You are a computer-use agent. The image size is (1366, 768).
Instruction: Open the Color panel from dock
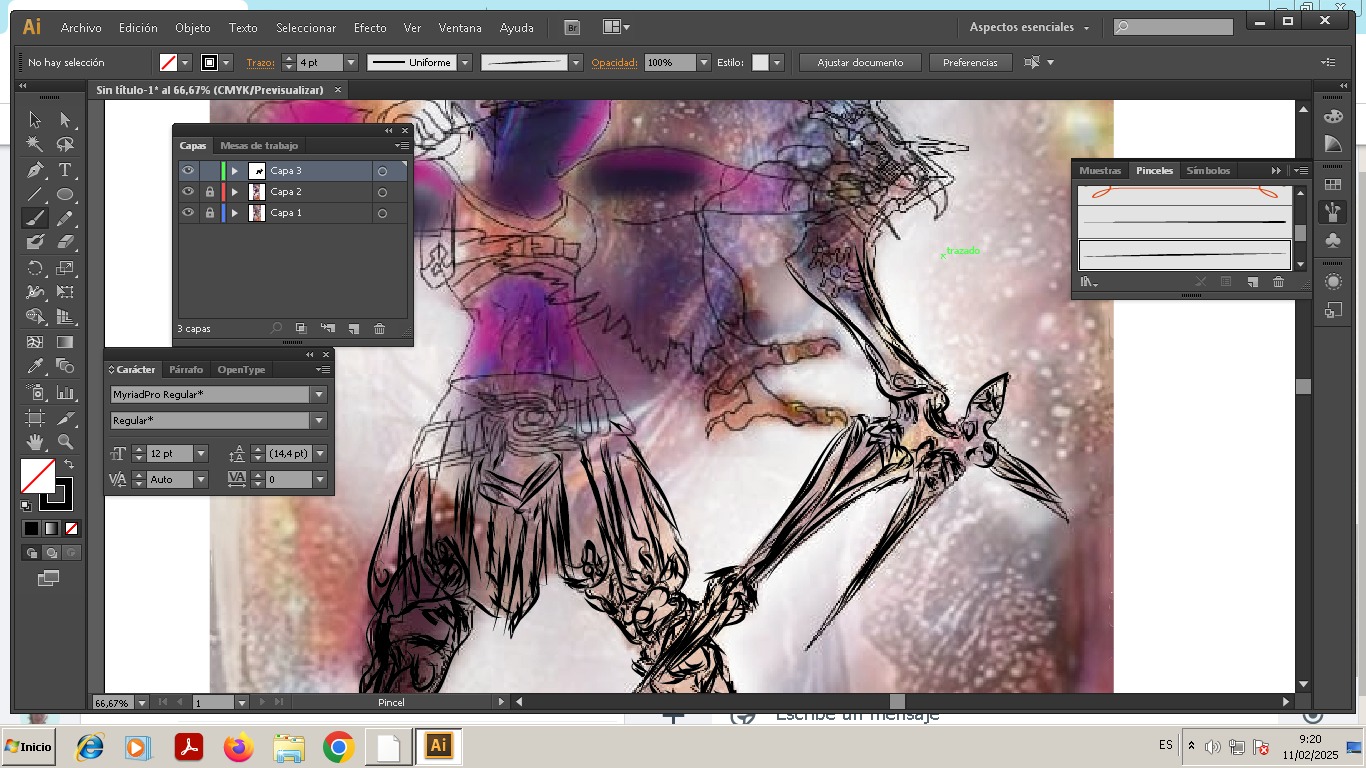point(1332,118)
